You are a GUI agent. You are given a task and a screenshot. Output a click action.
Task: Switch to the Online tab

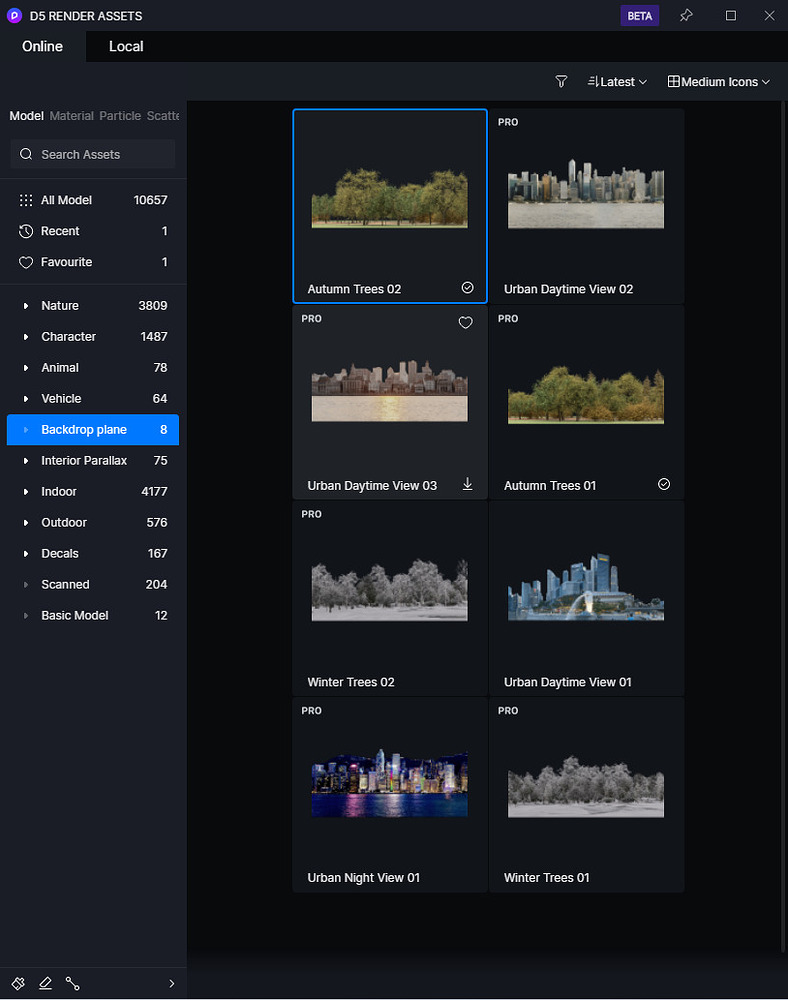point(43,47)
